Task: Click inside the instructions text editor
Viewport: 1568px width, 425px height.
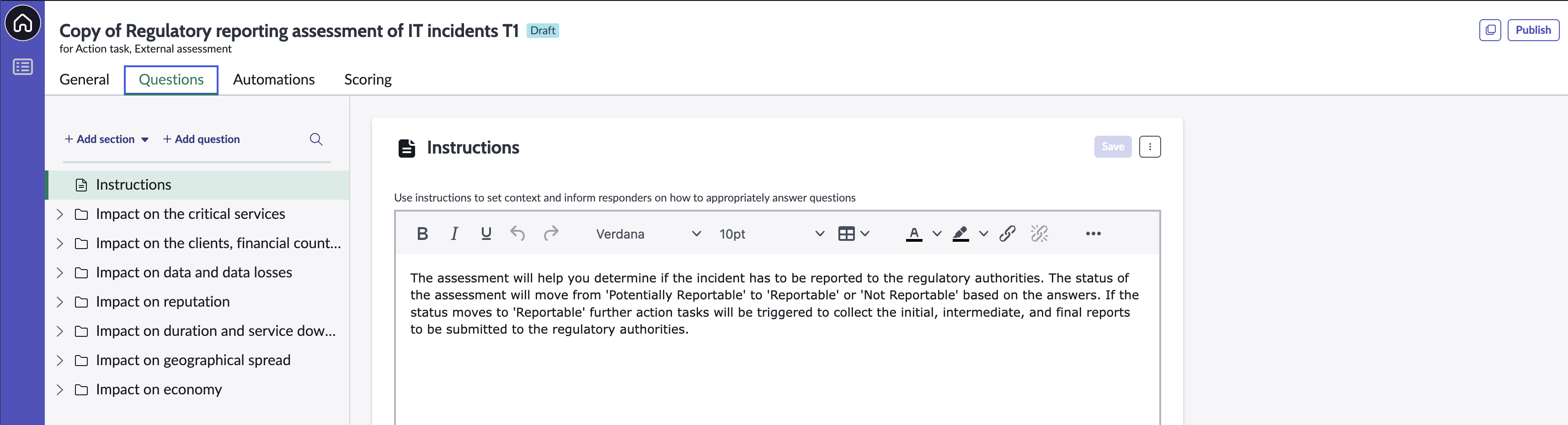Action: pyautogui.click(x=777, y=340)
